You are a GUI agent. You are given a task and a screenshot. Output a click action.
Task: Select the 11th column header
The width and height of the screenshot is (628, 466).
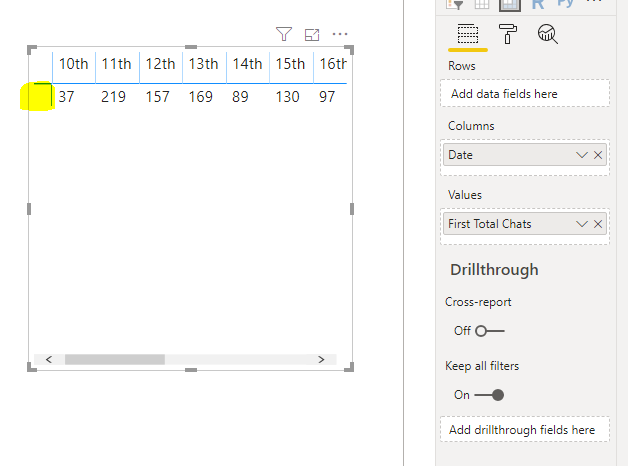pos(117,64)
